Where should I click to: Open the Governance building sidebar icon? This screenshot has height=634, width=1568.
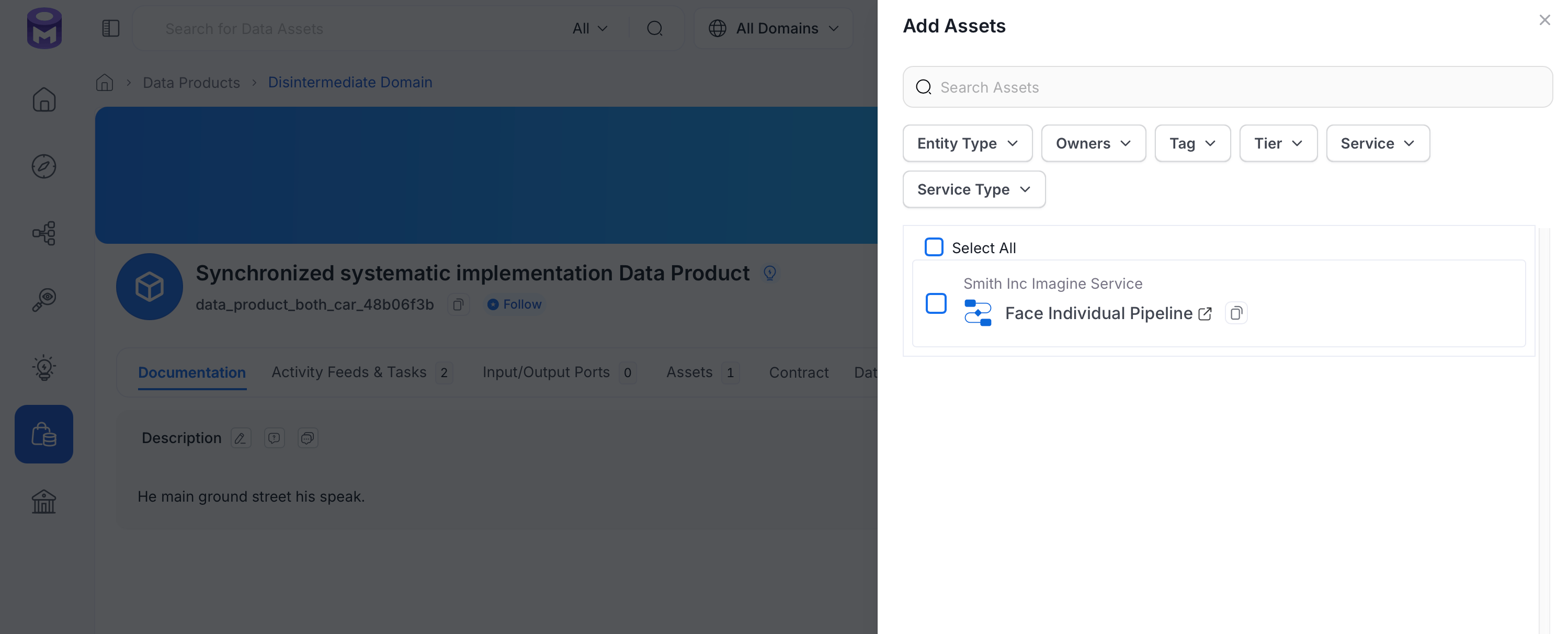[44, 501]
